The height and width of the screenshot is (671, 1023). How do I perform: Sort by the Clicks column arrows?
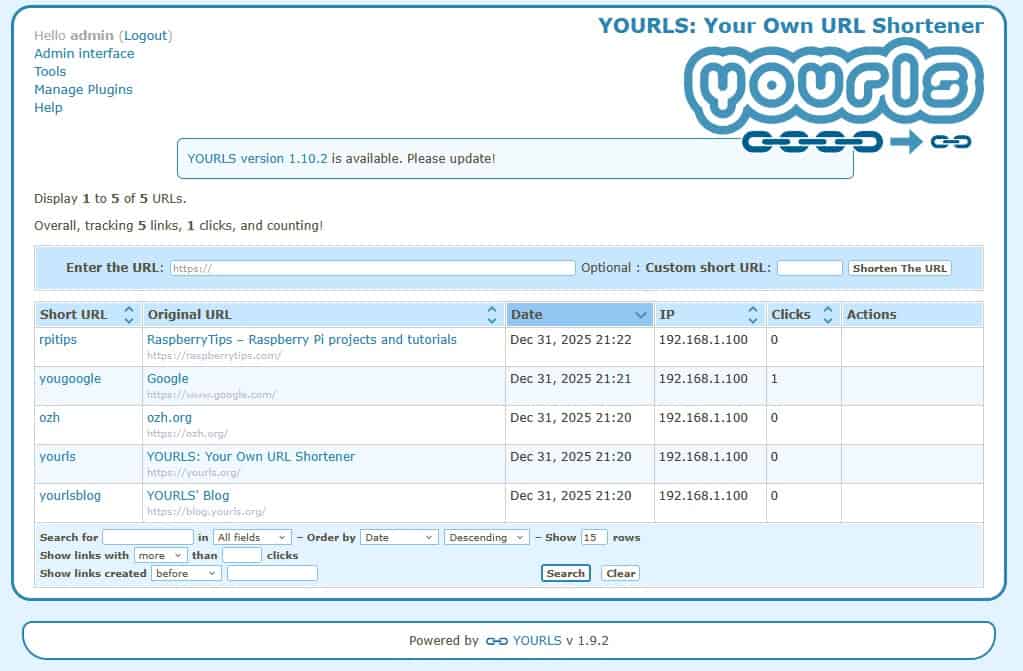[827, 315]
